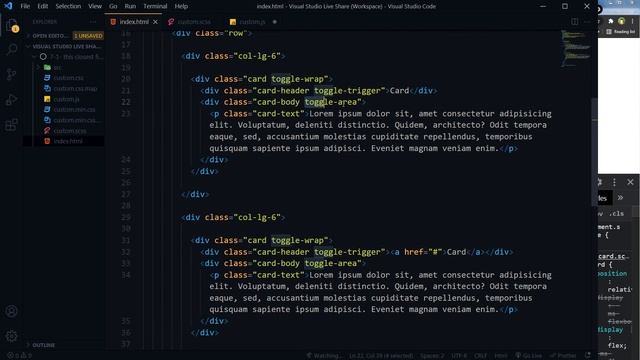Open the Run and Debug view

12,99
